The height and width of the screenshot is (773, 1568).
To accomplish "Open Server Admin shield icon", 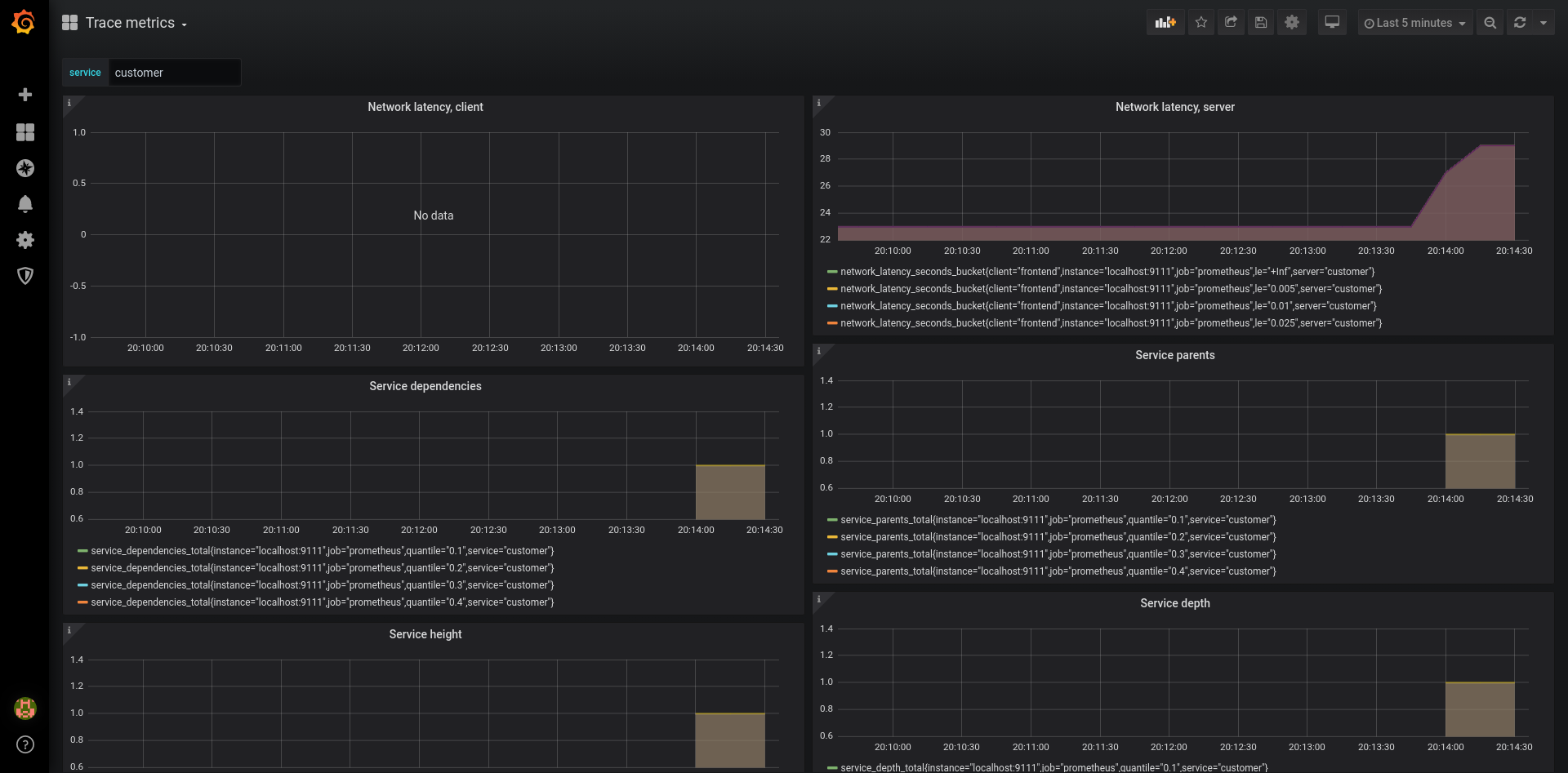I will click(25, 276).
